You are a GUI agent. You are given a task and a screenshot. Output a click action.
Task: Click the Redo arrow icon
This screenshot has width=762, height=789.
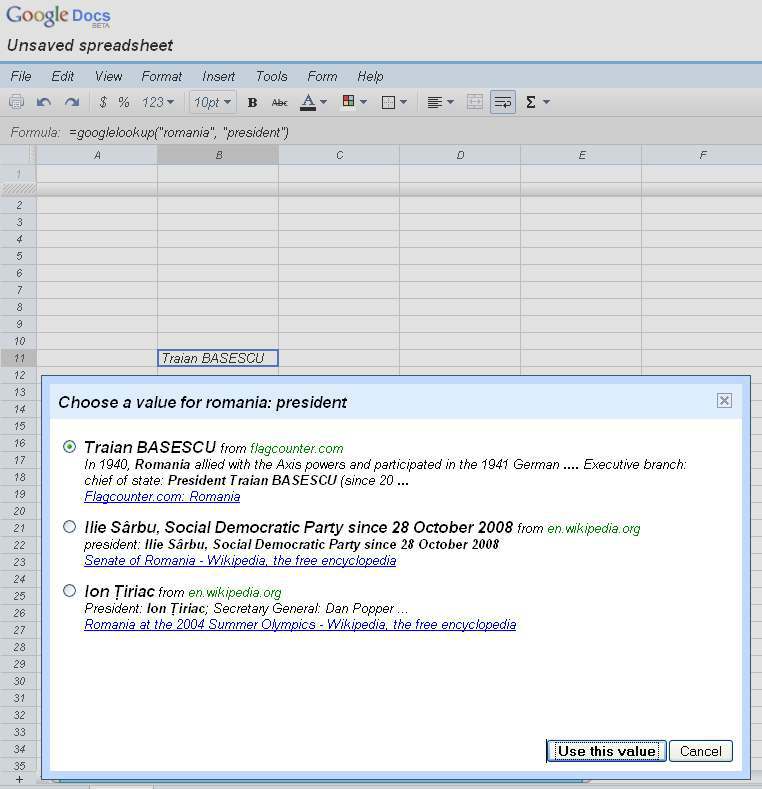point(71,102)
